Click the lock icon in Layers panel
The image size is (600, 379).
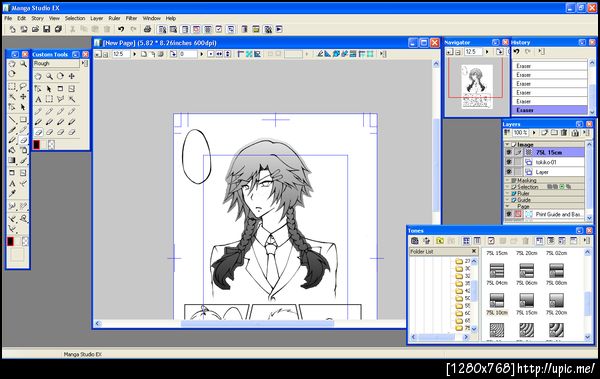pos(575,133)
